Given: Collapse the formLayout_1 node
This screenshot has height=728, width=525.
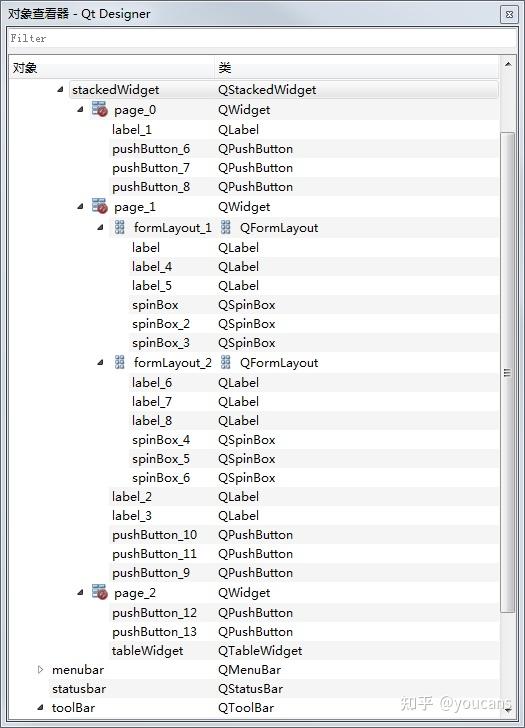Looking at the screenshot, I should [100, 228].
